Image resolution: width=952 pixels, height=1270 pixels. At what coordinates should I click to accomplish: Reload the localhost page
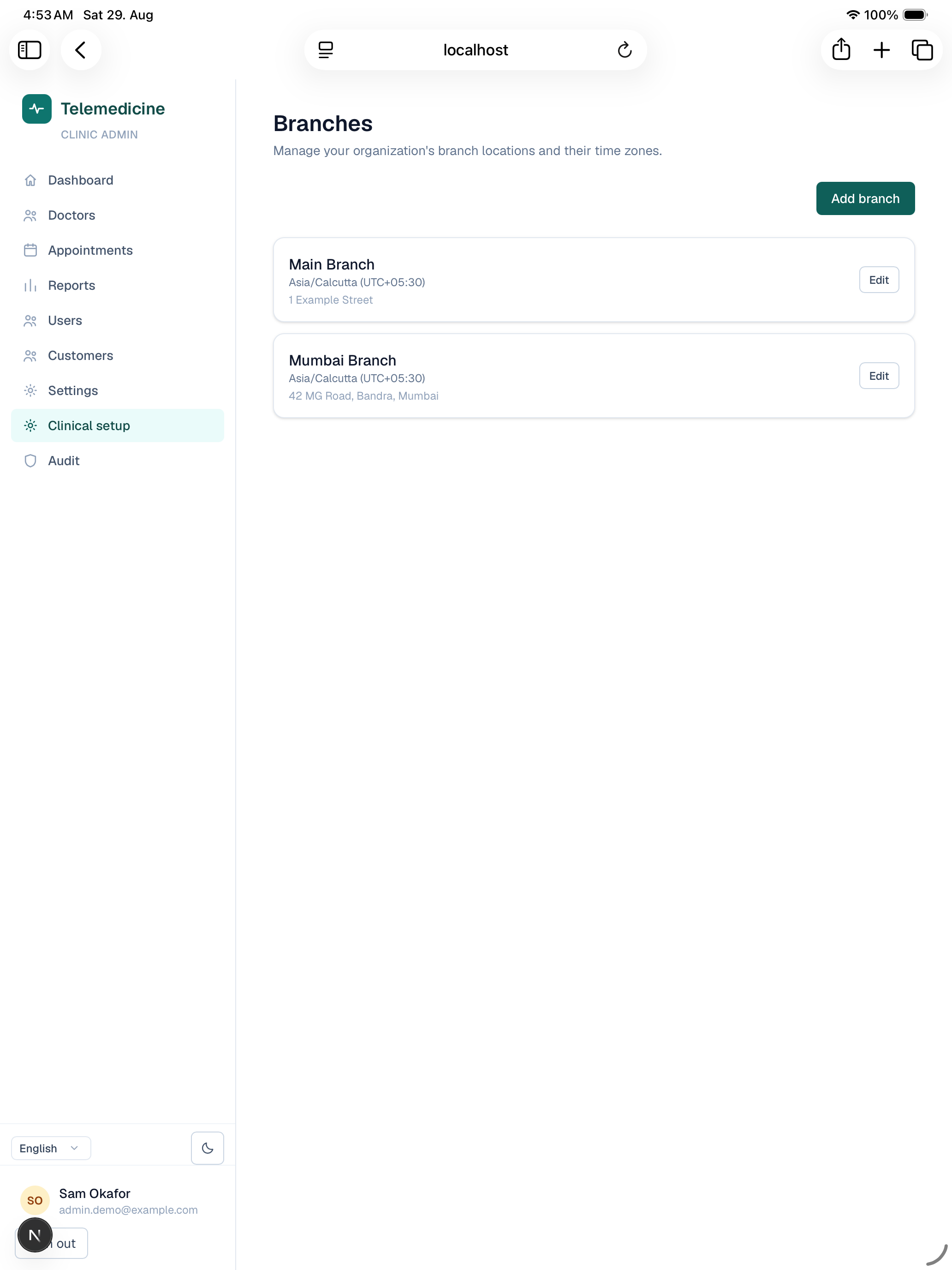point(625,50)
